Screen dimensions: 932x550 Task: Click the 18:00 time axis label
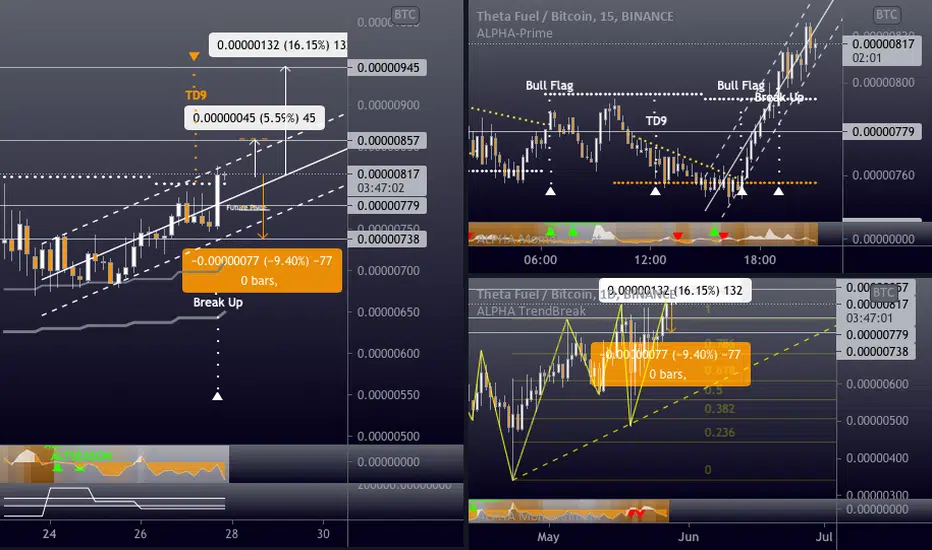760,260
